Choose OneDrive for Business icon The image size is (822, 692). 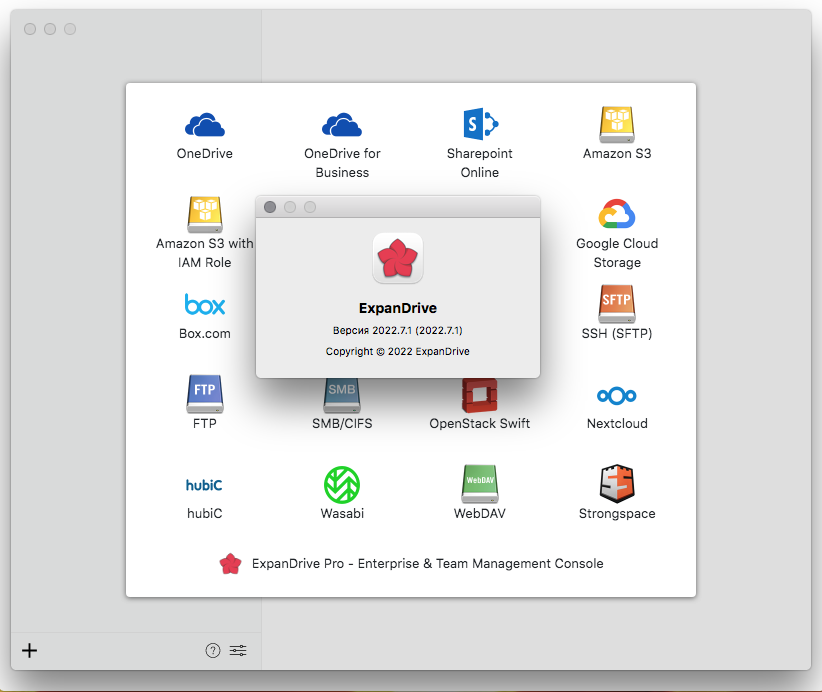342,125
